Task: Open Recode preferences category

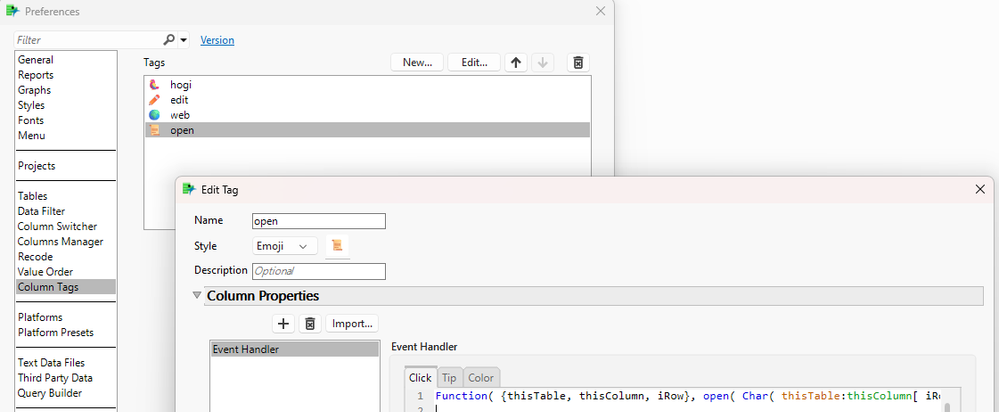Action: pyautogui.click(x=35, y=257)
